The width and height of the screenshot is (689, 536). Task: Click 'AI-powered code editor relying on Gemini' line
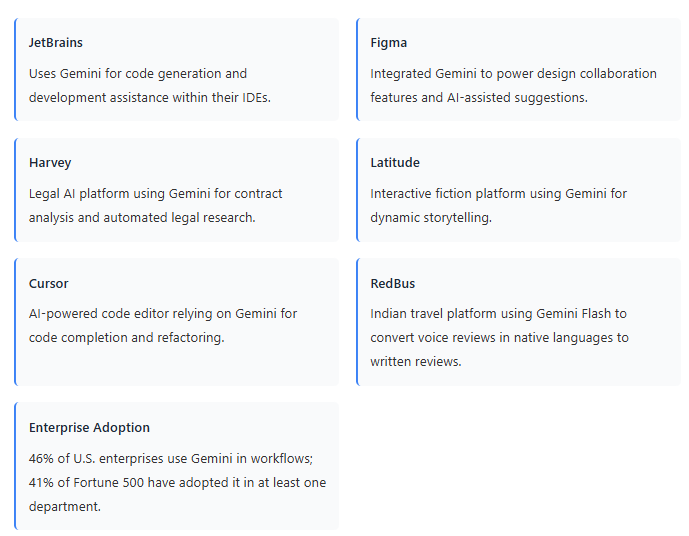[x=163, y=314]
